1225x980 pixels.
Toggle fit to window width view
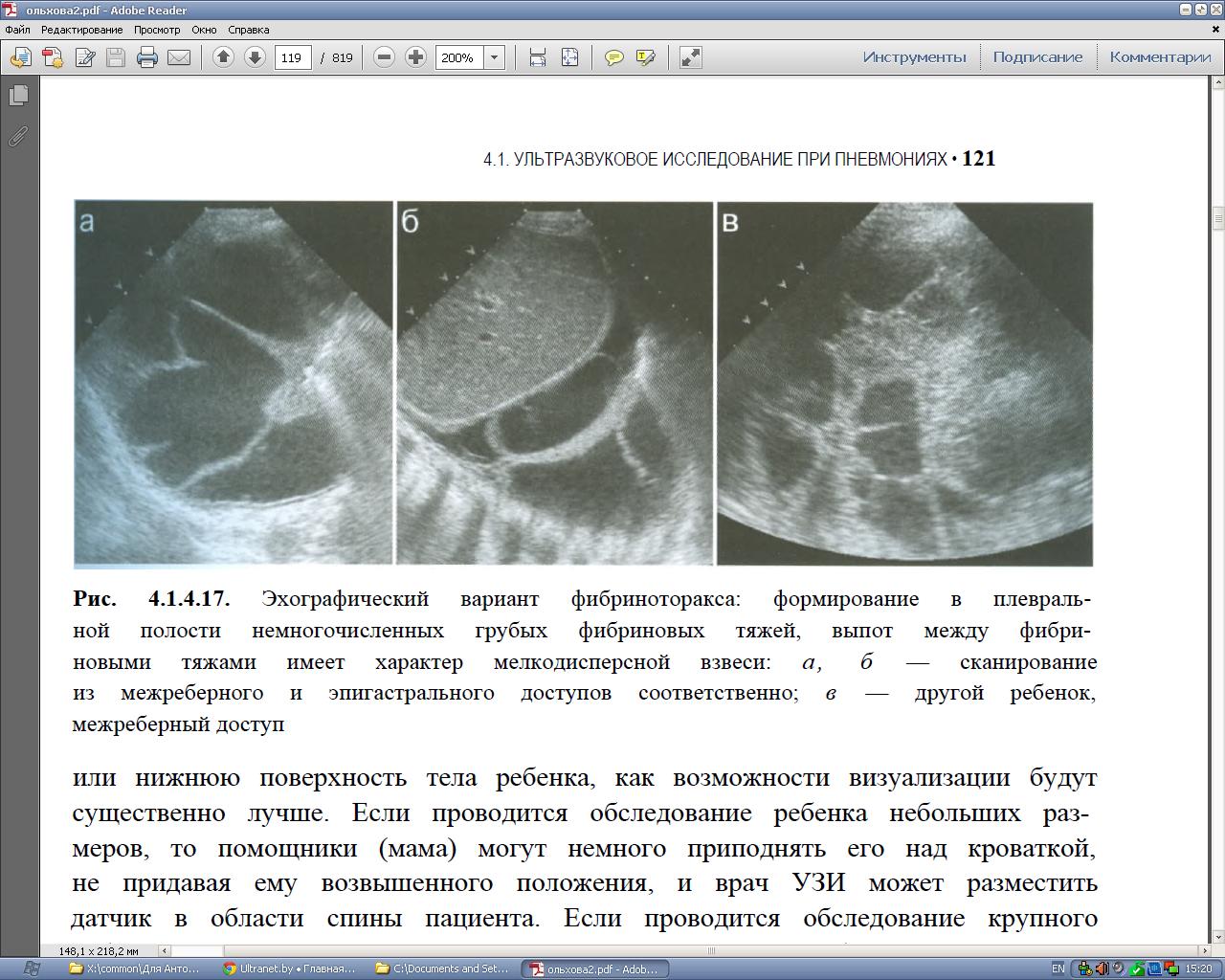tap(538, 57)
